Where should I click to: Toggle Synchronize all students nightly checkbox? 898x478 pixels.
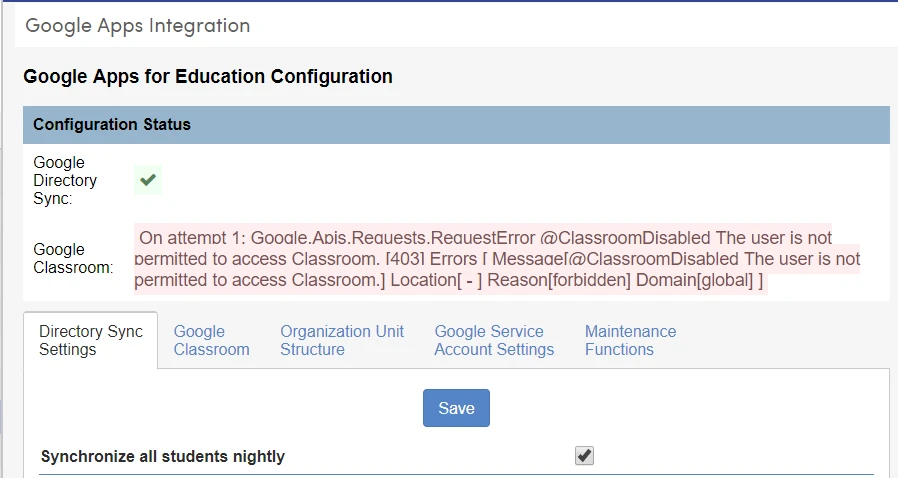pyautogui.click(x=584, y=456)
